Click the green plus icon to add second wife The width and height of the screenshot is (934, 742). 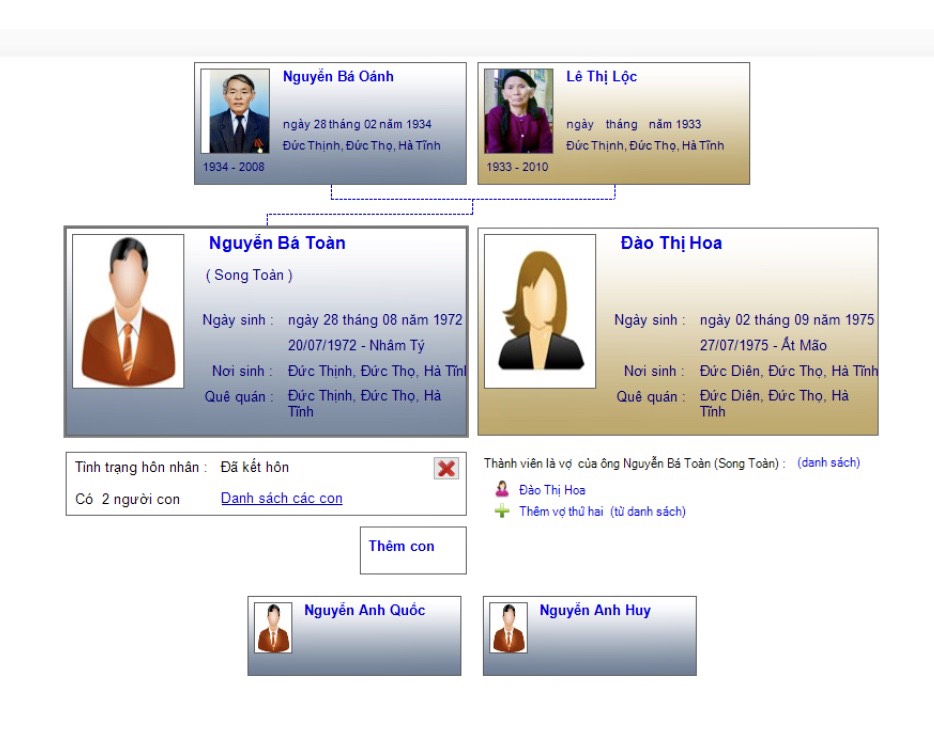pyautogui.click(x=502, y=511)
